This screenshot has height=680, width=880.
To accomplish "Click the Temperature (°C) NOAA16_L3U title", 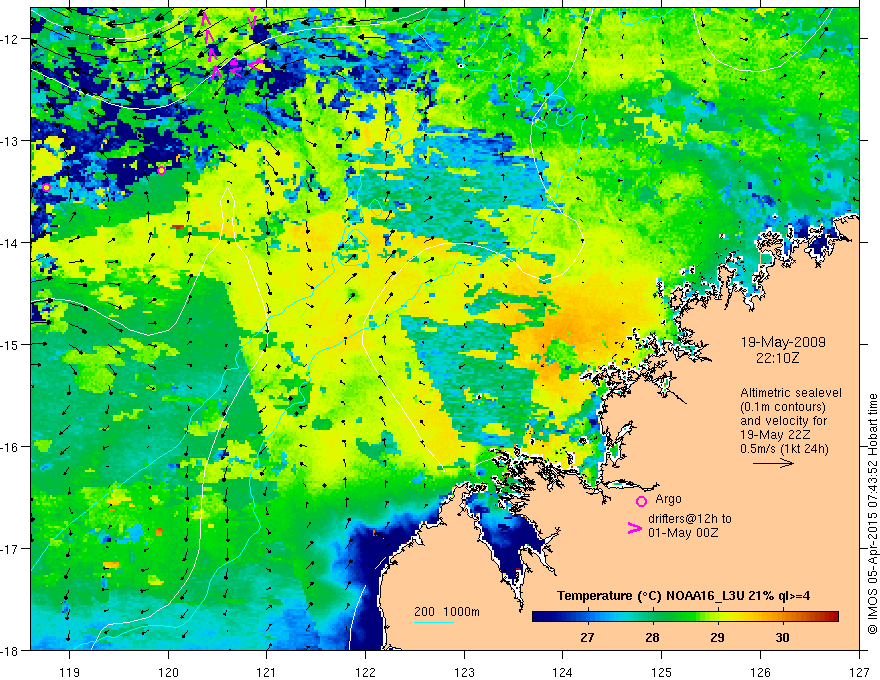I will (683, 596).
